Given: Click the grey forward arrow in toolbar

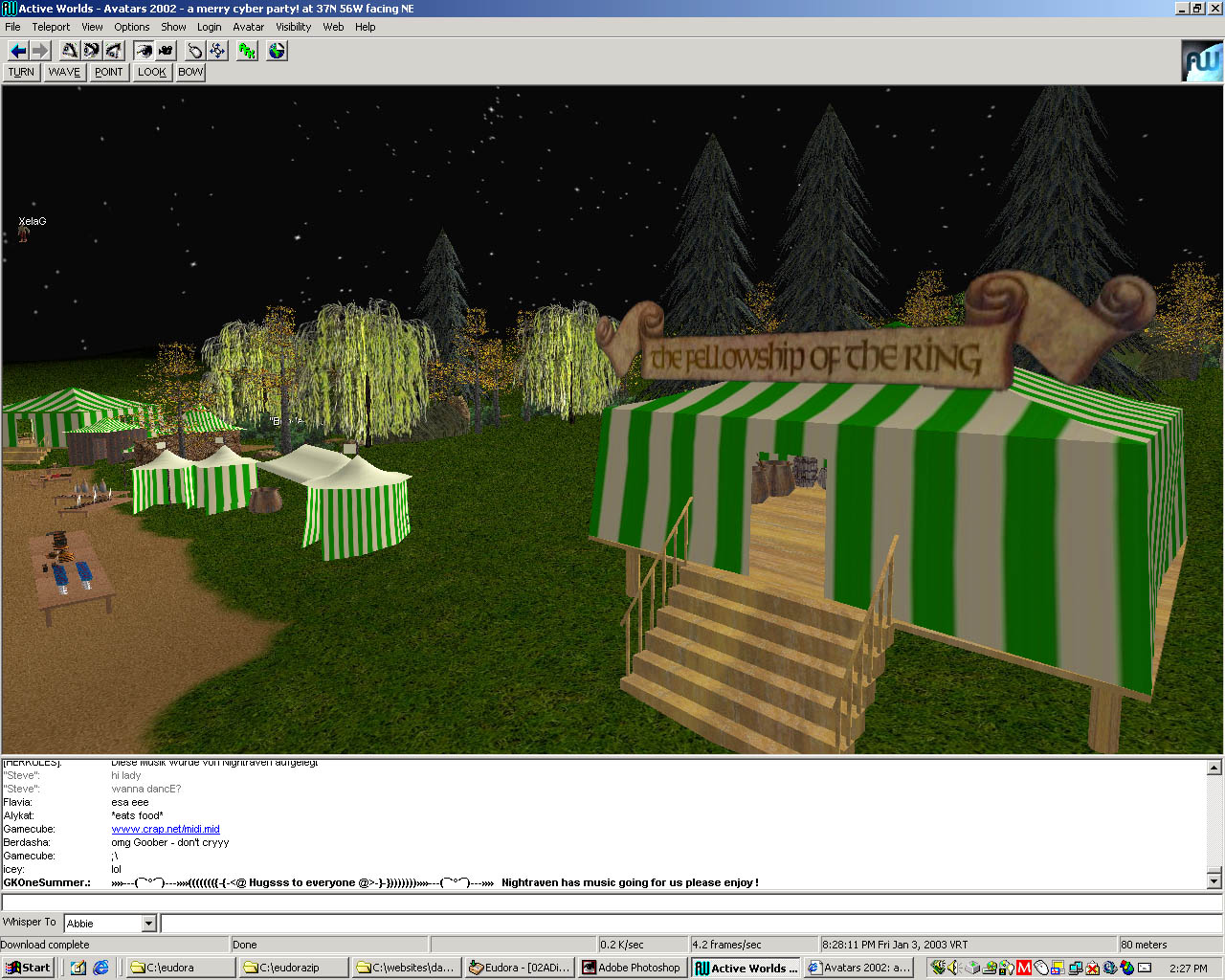Looking at the screenshot, I should [x=39, y=51].
